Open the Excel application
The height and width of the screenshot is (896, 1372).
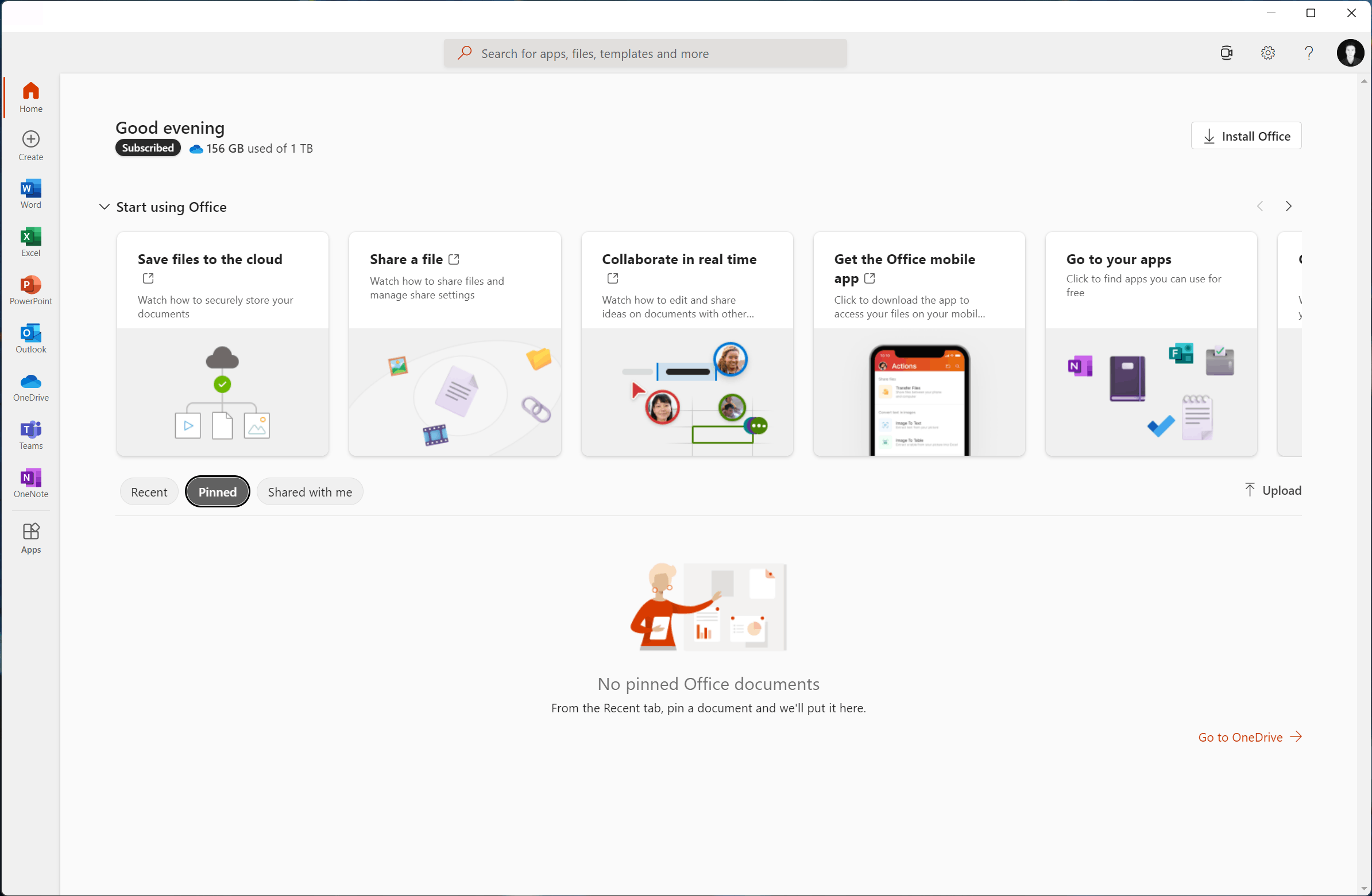click(31, 244)
